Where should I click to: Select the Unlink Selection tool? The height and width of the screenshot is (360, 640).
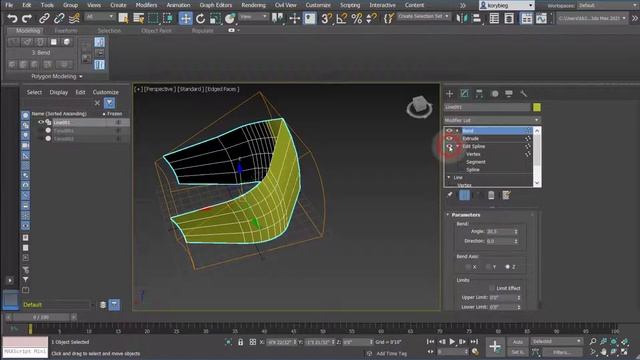[x=59, y=18]
